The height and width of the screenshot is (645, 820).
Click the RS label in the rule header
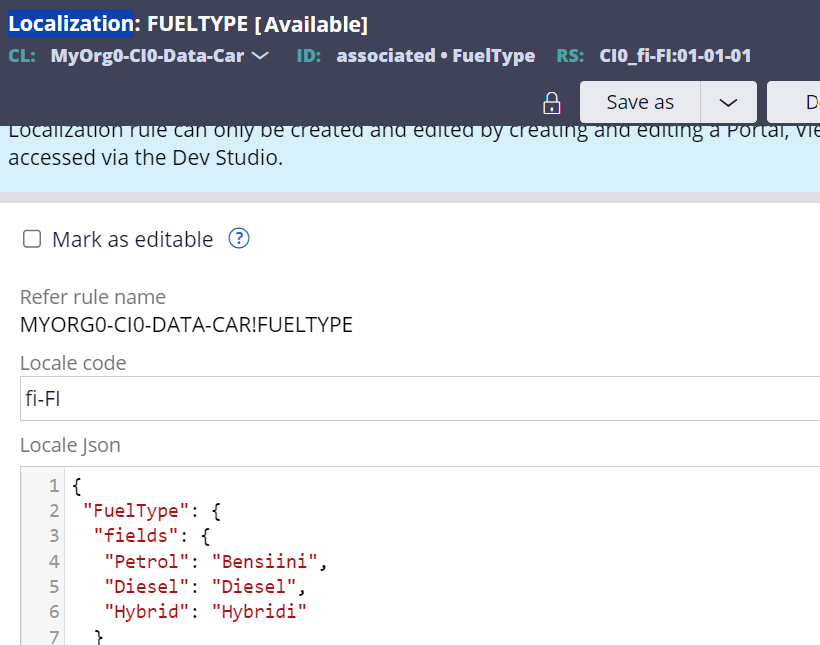tap(569, 56)
